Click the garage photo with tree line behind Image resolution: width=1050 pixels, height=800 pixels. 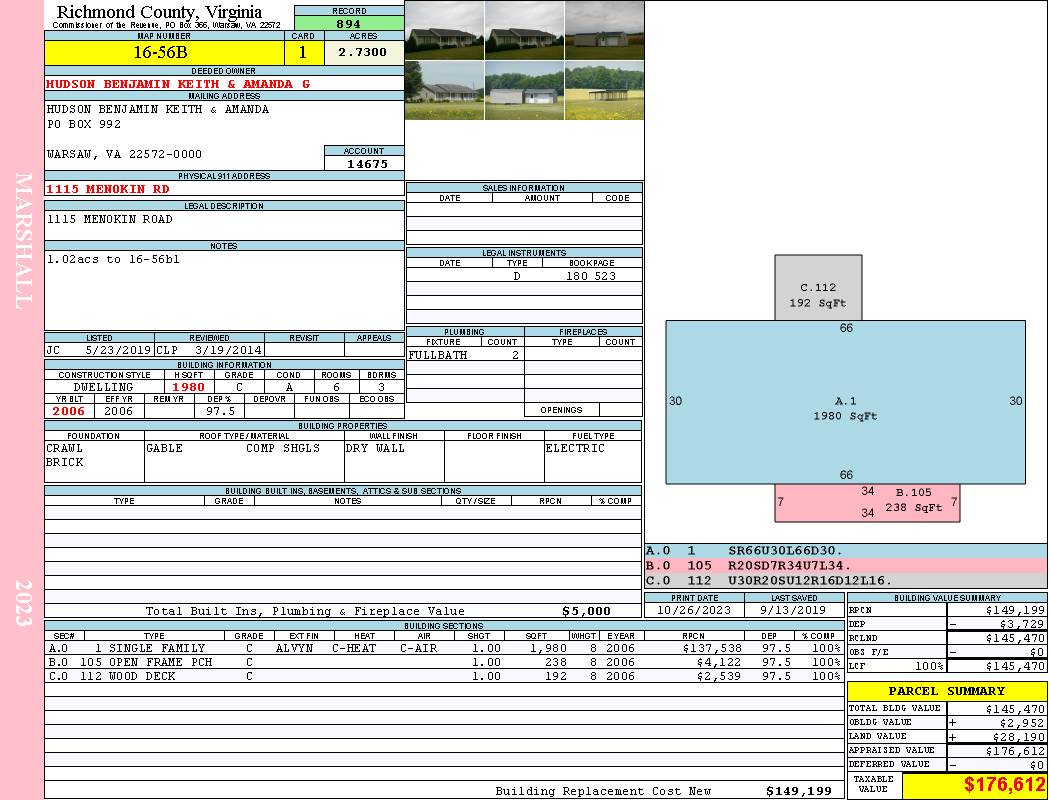(x=524, y=90)
